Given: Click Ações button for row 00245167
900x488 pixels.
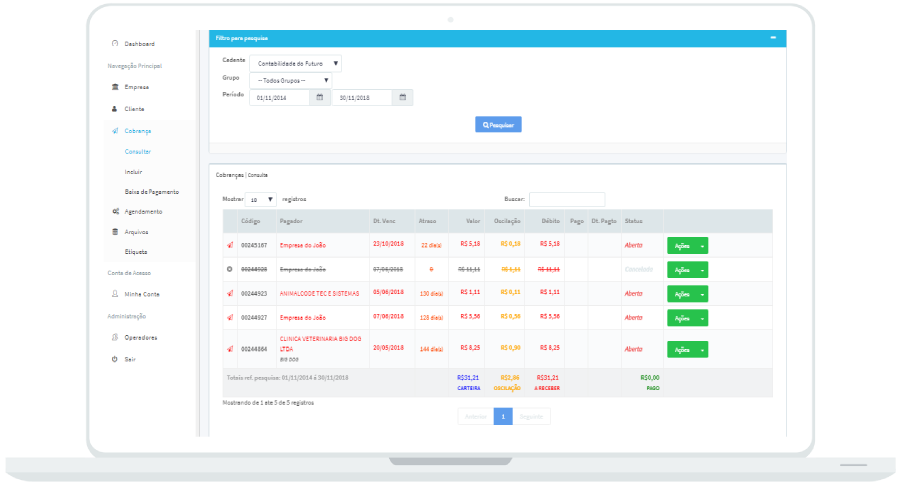Looking at the screenshot, I should tap(682, 246).
